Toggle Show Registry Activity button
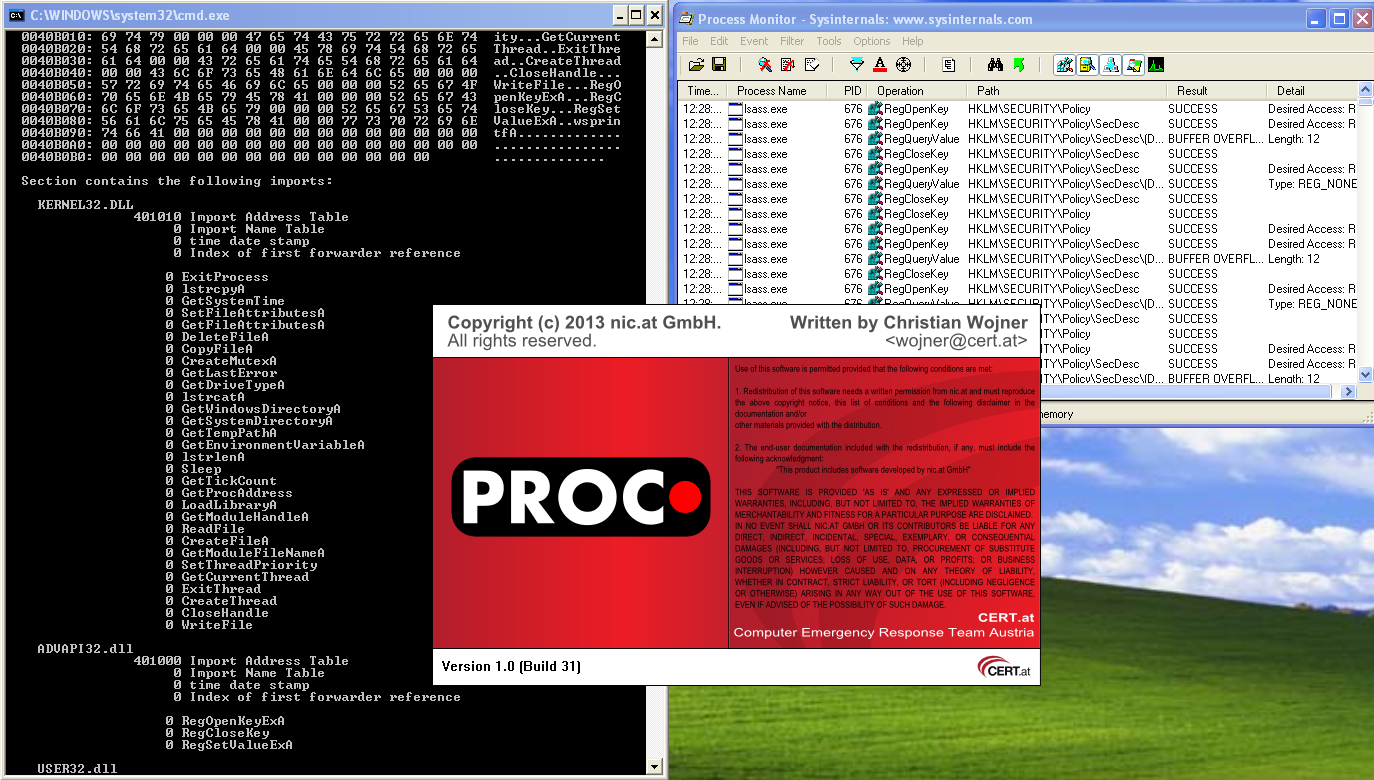Image resolution: width=1374 pixels, height=780 pixels. (x=1065, y=65)
